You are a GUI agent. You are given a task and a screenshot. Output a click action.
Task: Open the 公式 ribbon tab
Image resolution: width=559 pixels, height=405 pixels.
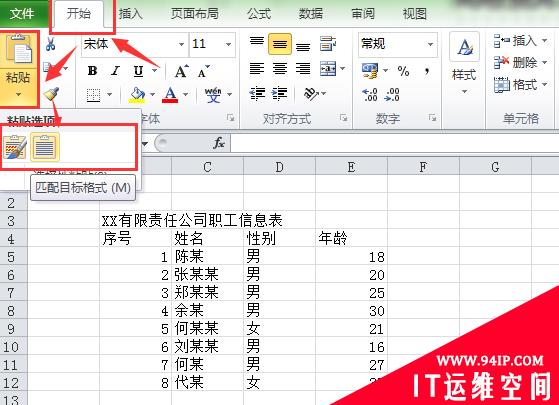[x=259, y=14]
